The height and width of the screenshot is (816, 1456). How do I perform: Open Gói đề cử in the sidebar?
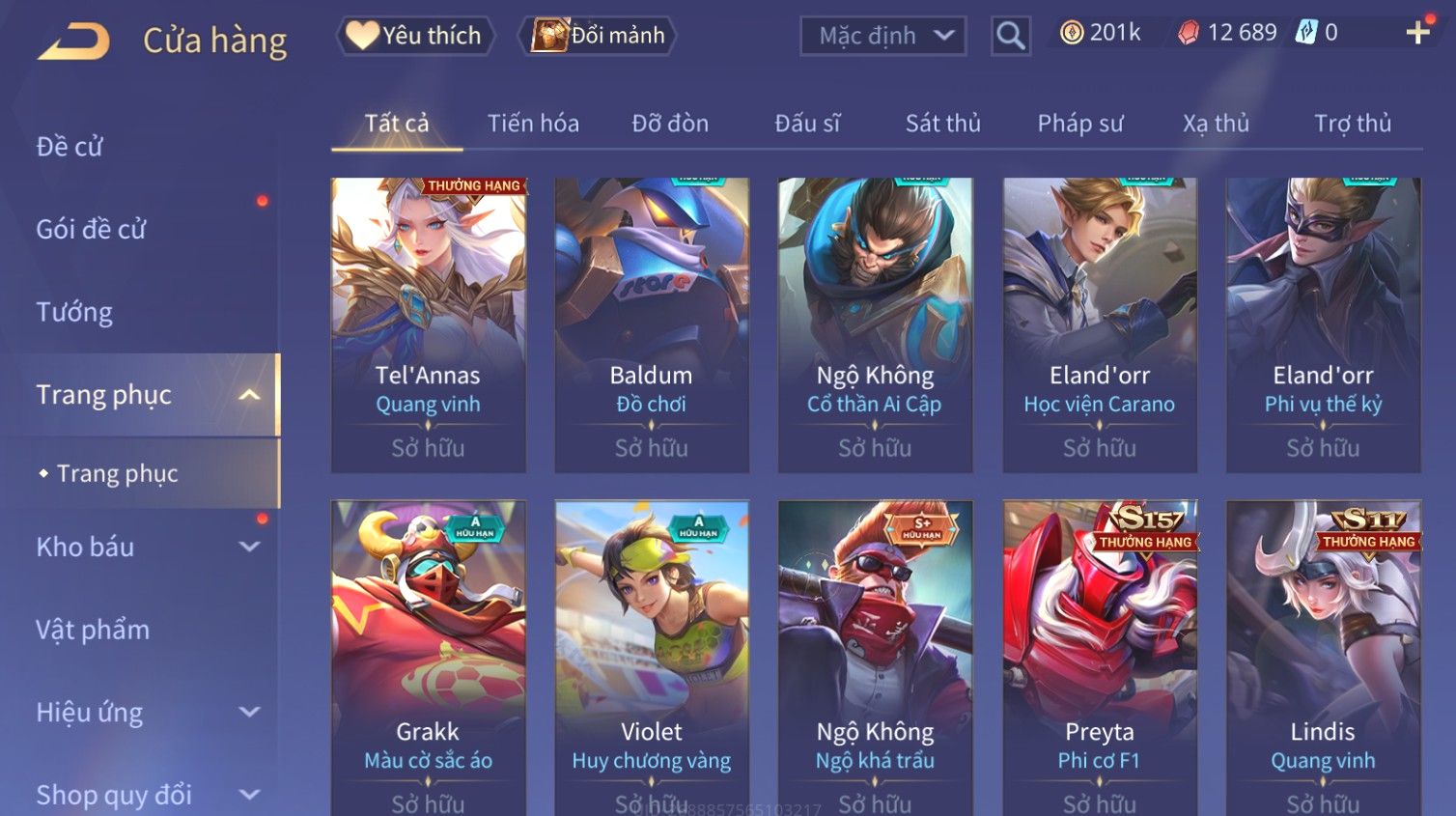point(91,229)
